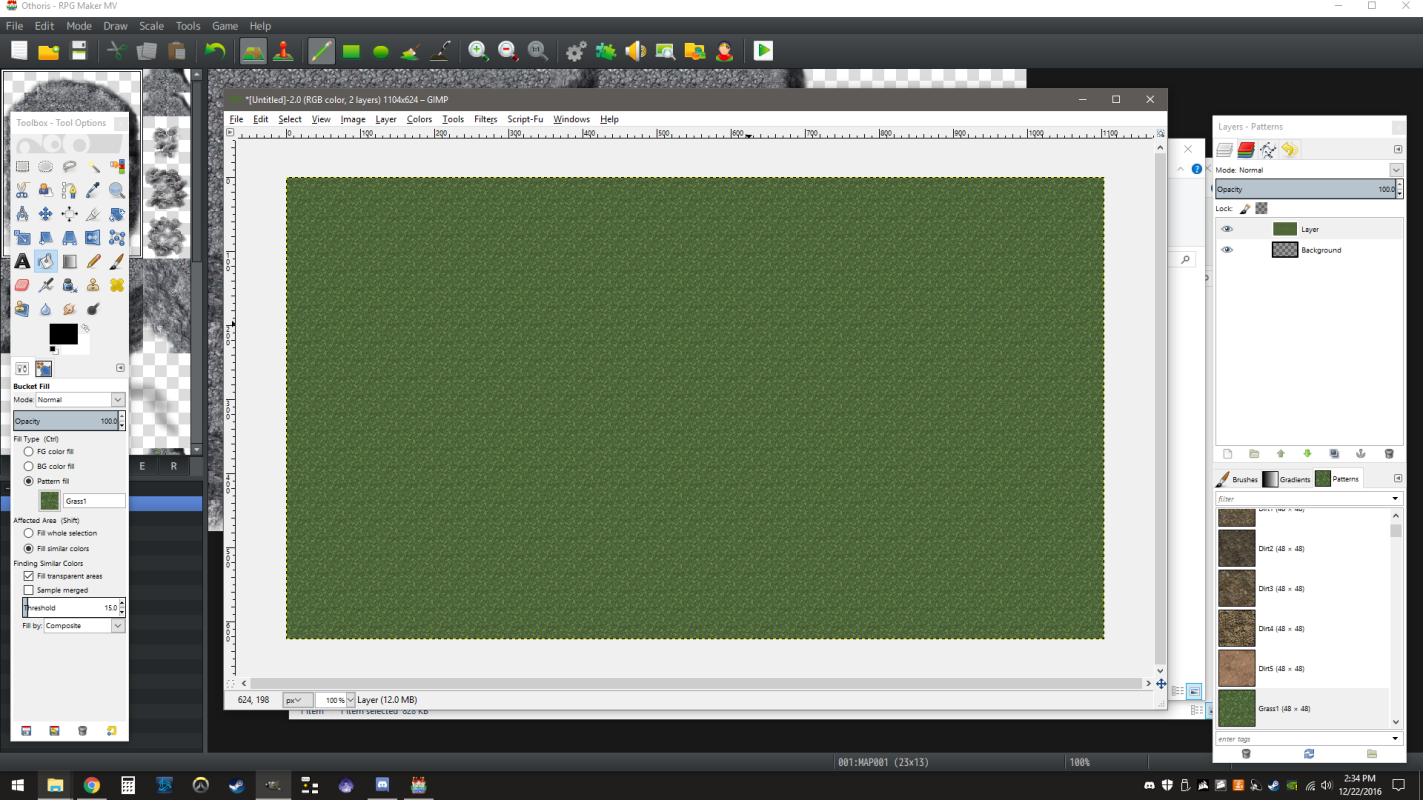Click RPG Maker Undo arrow
Image resolution: width=1423 pixels, height=800 pixels.
(215, 51)
